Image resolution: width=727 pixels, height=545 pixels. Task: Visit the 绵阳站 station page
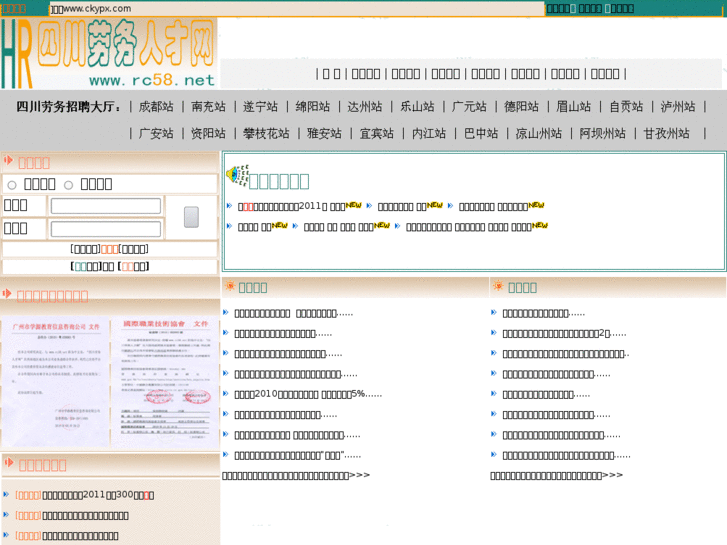312,107
